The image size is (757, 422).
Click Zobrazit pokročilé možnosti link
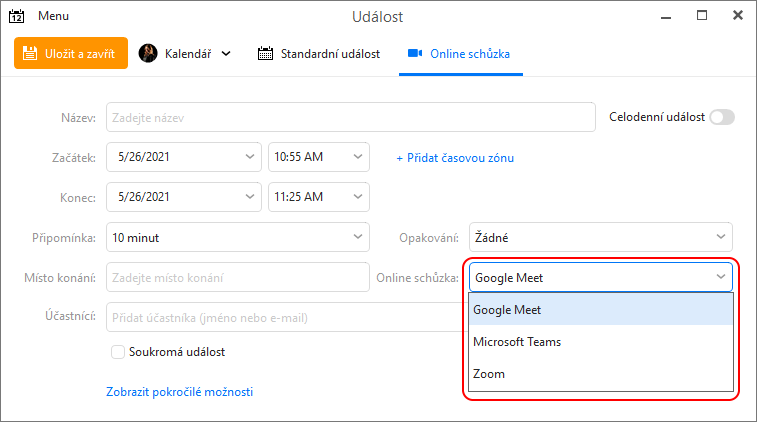[180, 392]
